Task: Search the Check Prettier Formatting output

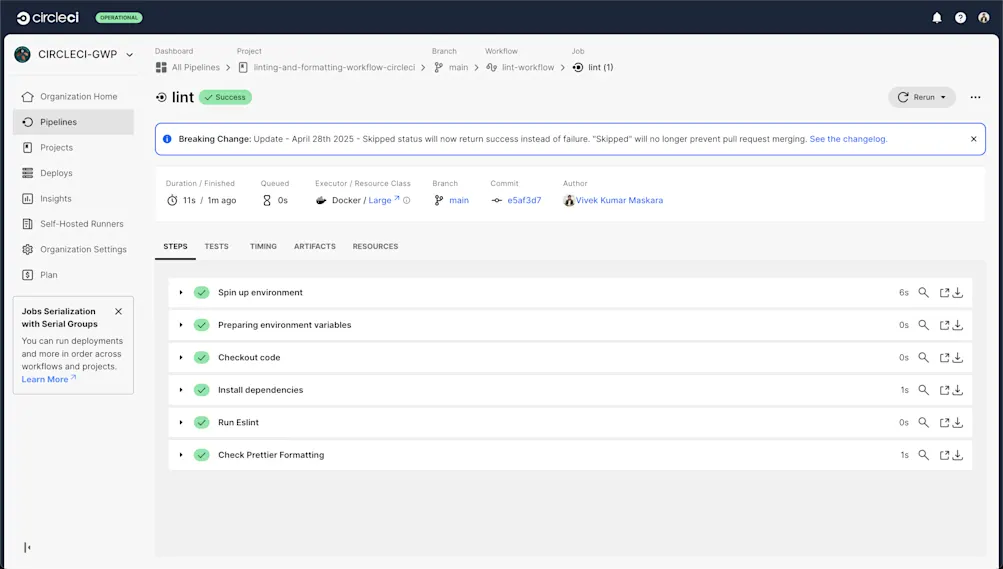Action: point(923,455)
